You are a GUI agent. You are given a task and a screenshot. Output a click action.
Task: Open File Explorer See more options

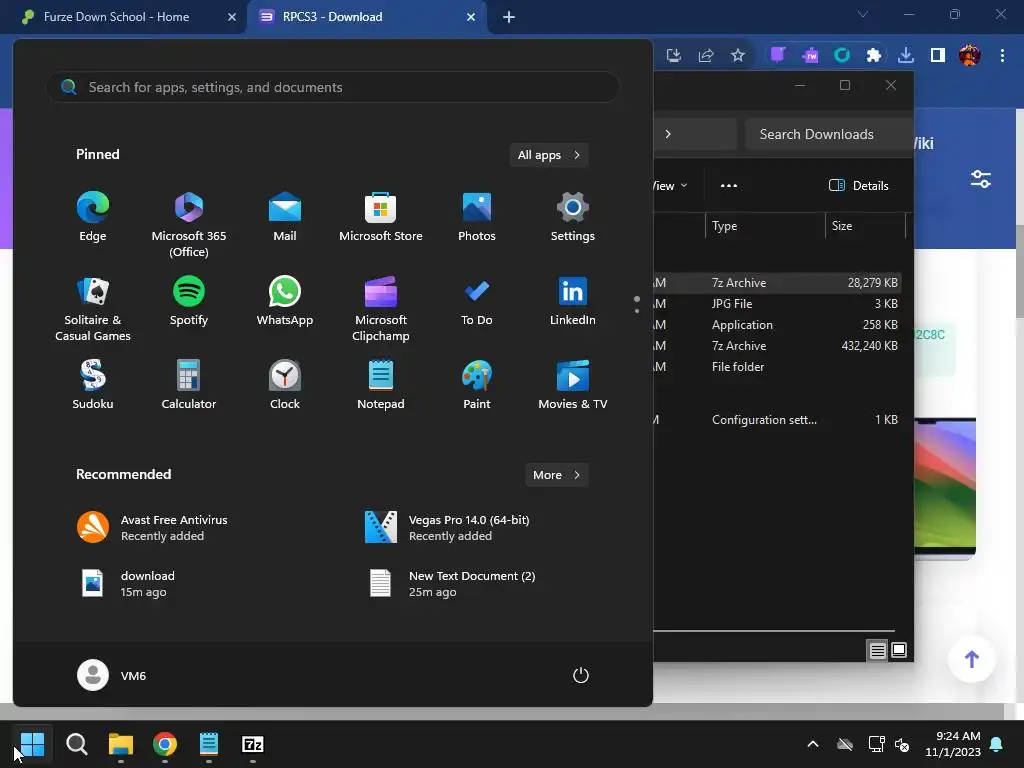pos(729,185)
